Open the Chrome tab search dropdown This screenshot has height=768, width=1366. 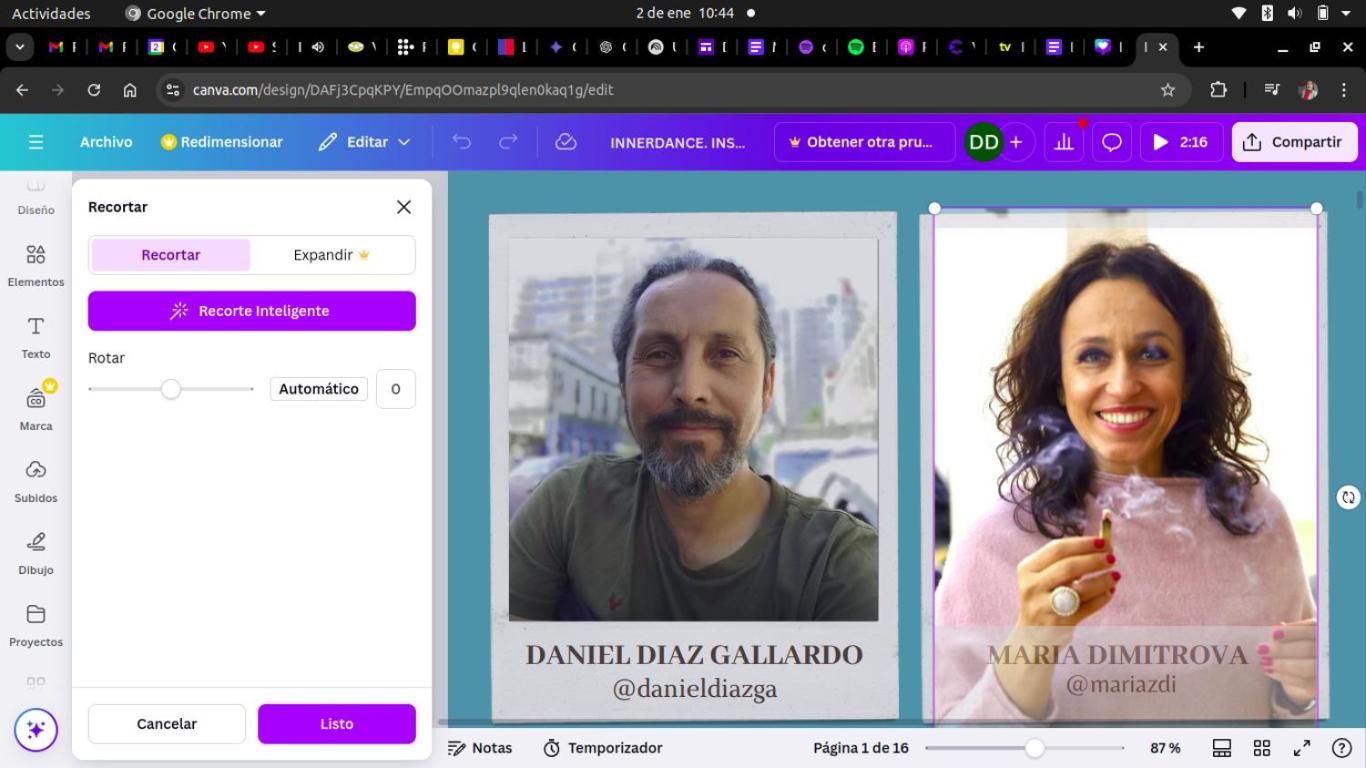tap(20, 47)
